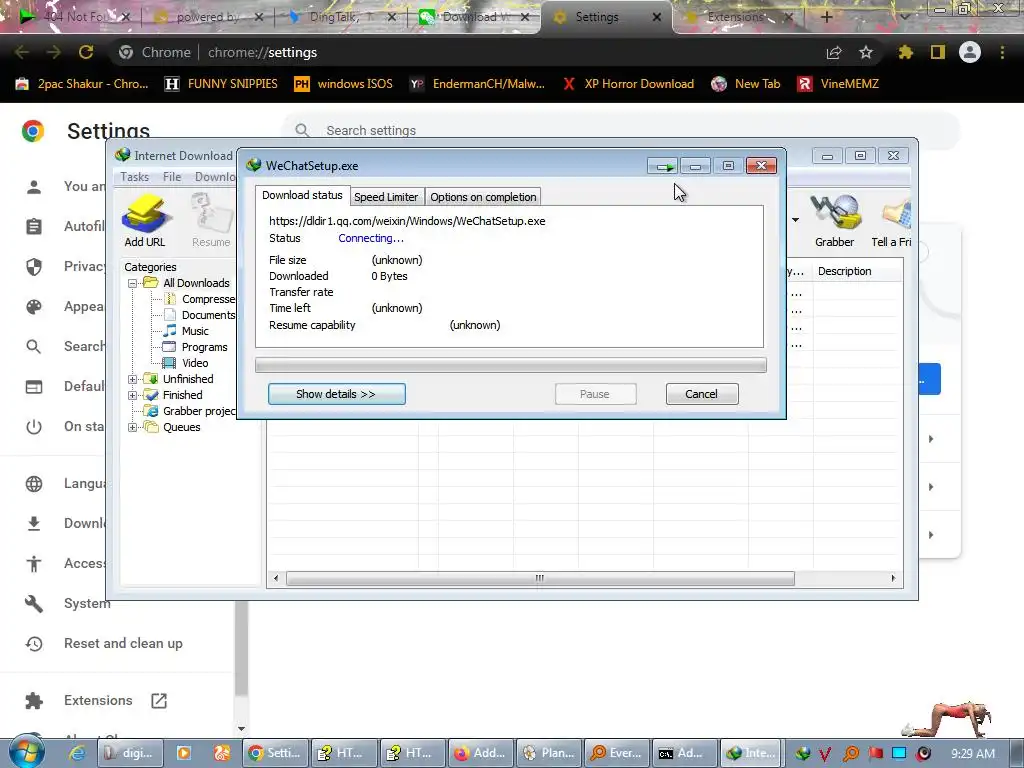Click the Show details >> button
The width and height of the screenshot is (1024, 768).
point(336,394)
